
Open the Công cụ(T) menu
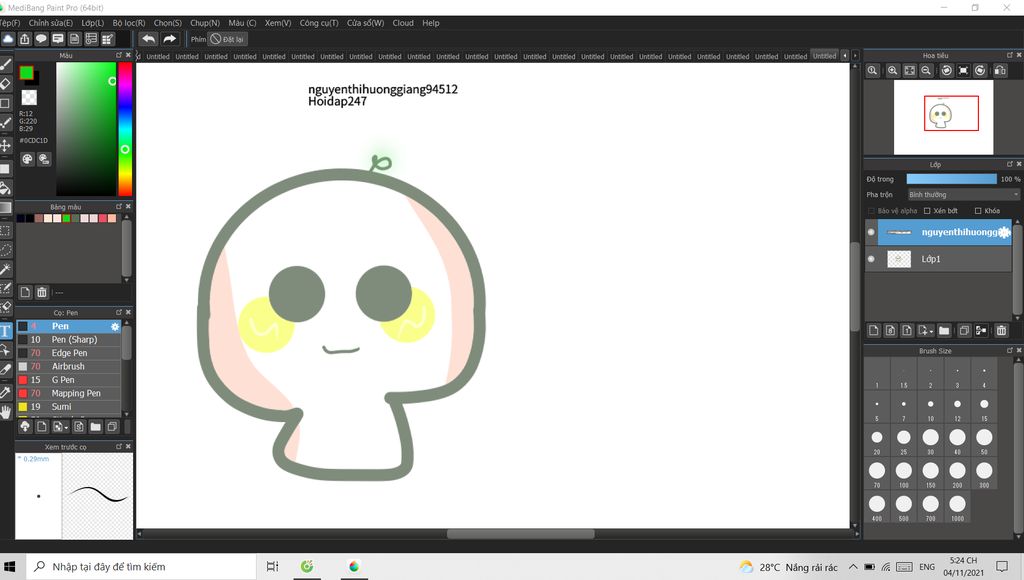click(319, 23)
